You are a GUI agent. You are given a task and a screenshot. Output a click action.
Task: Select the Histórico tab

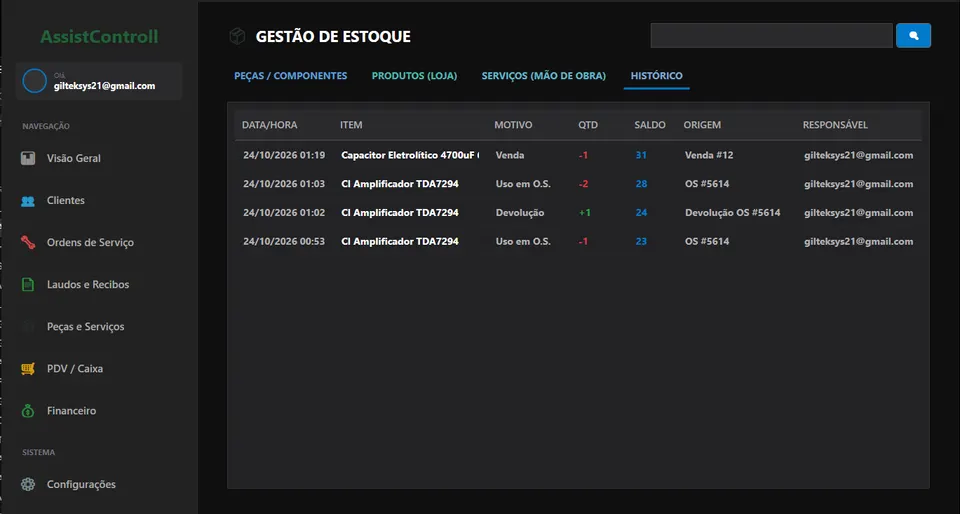click(x=656, y=76)
